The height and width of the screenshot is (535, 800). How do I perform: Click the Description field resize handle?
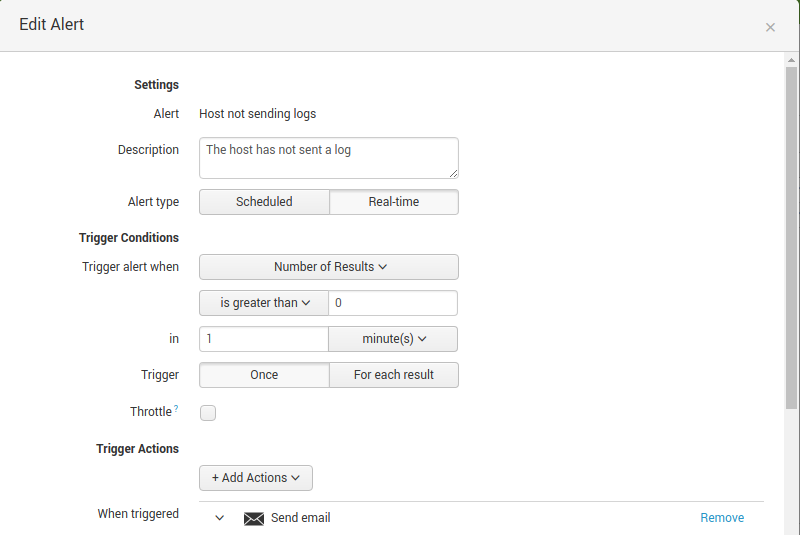click(453, 173)
